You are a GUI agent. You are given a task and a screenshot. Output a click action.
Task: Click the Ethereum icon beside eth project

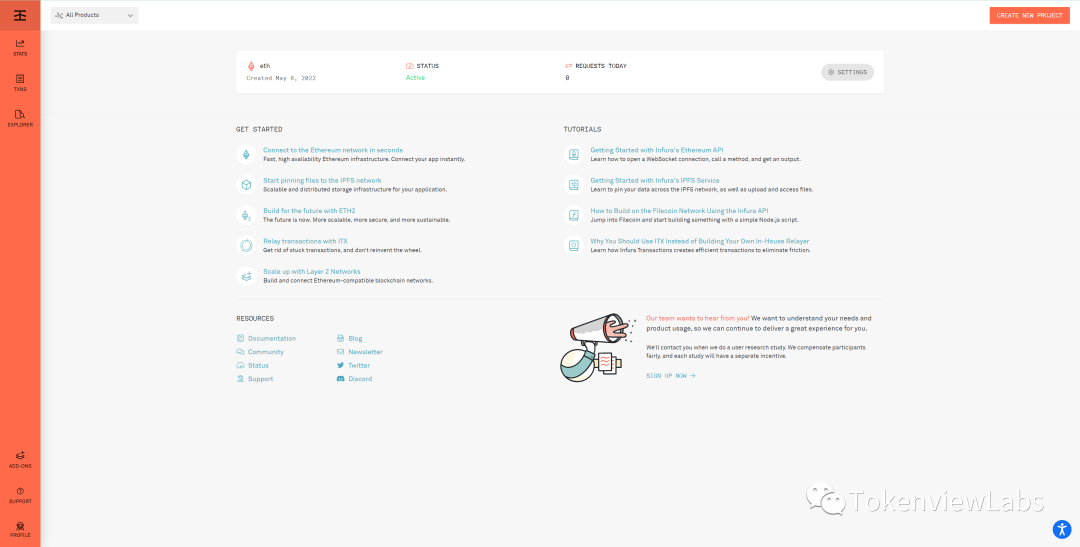tap(251, 66)
